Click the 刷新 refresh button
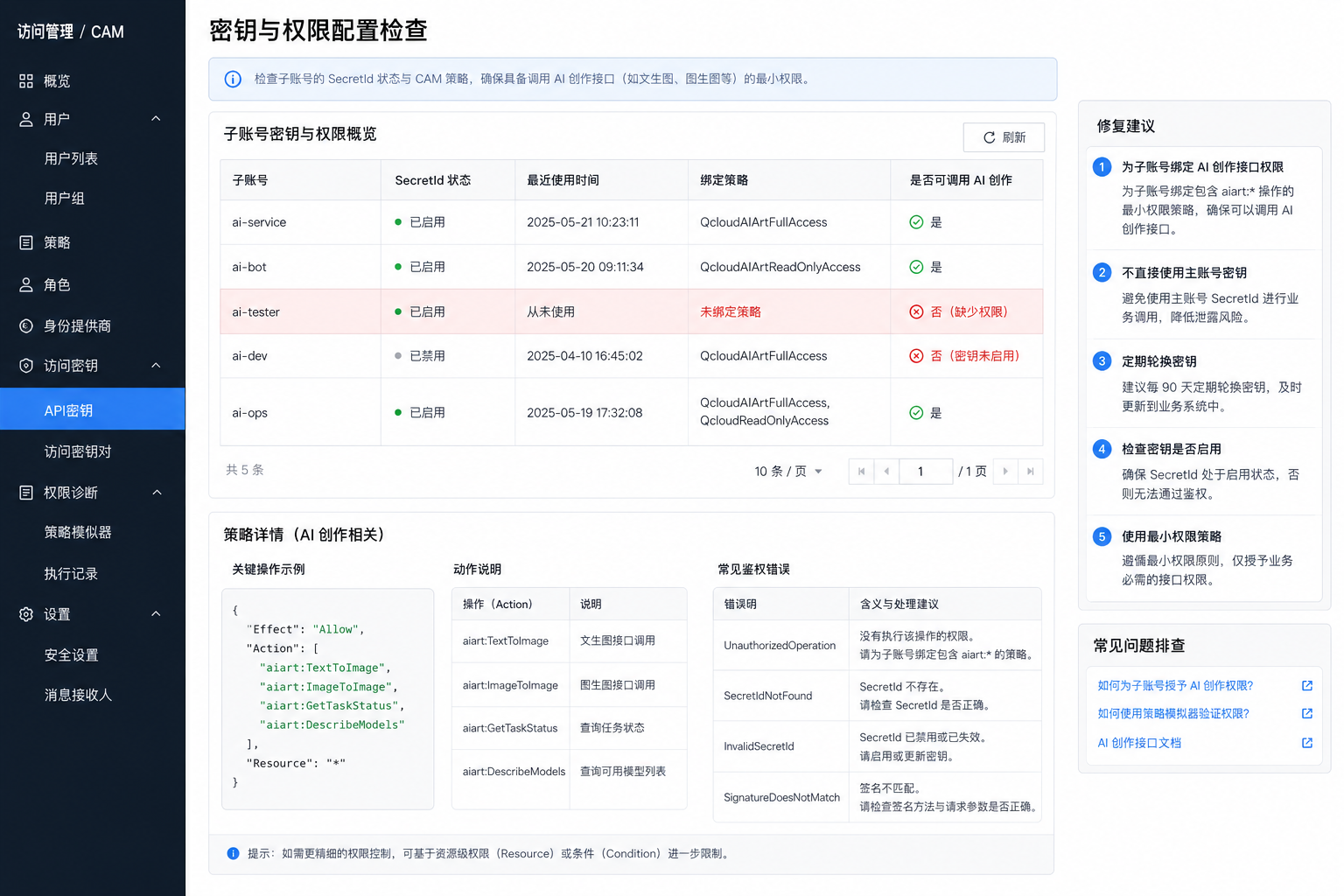Image resolution: width=1344 pixels, height=896 pixels. (1004, 137)
